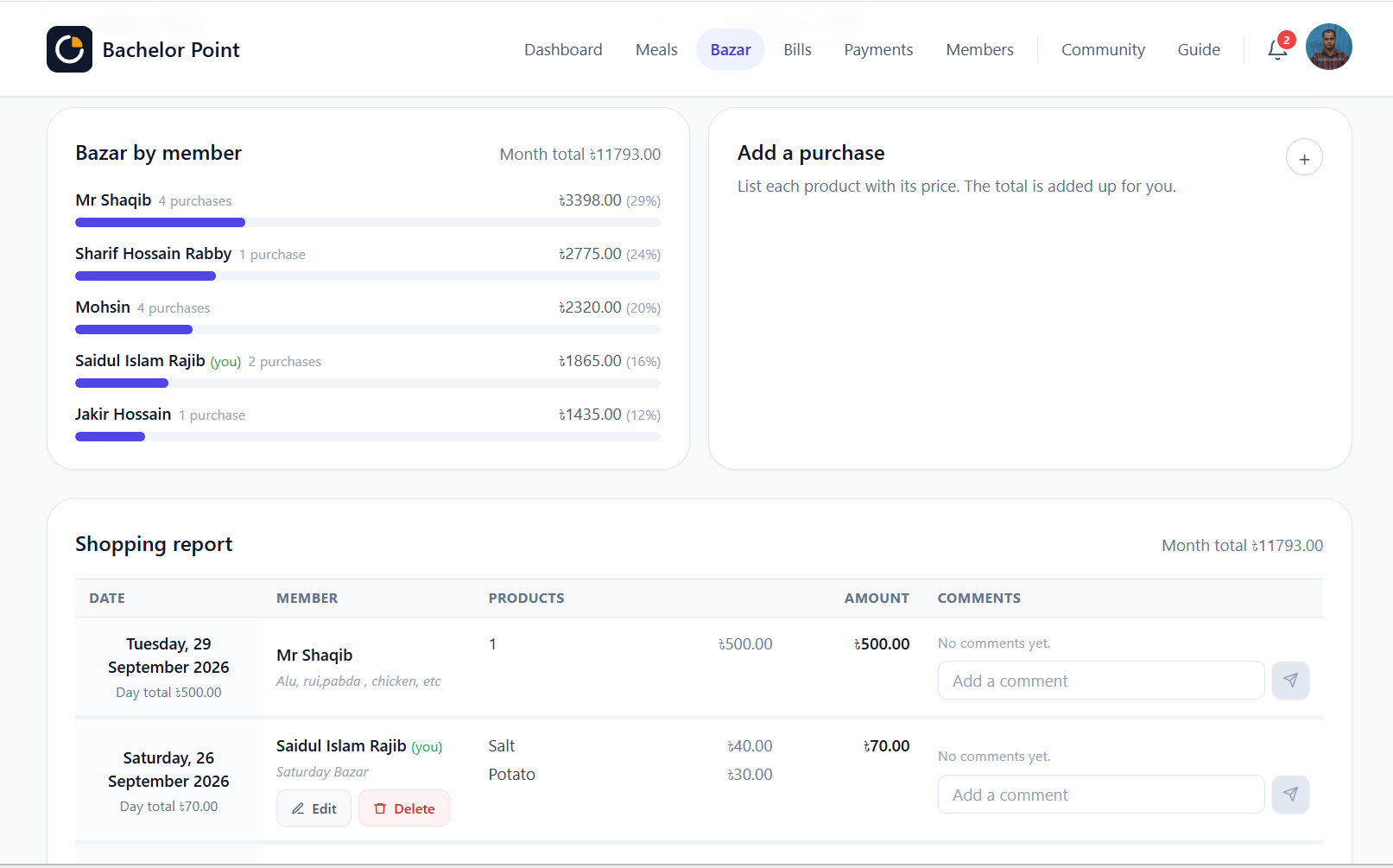Send comment on Saturday Bazar purchase
1393x868 pixels.
click(1290, 795)
